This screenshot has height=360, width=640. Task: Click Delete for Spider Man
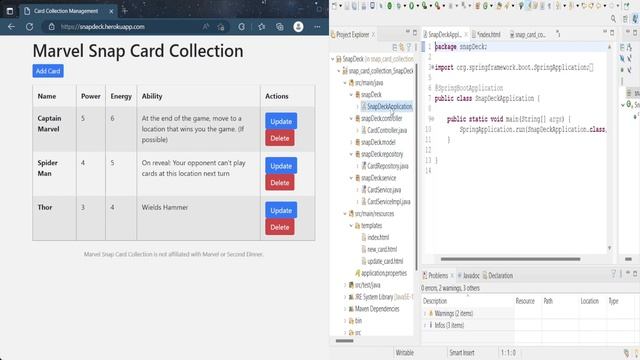click(x=280, y=183)
